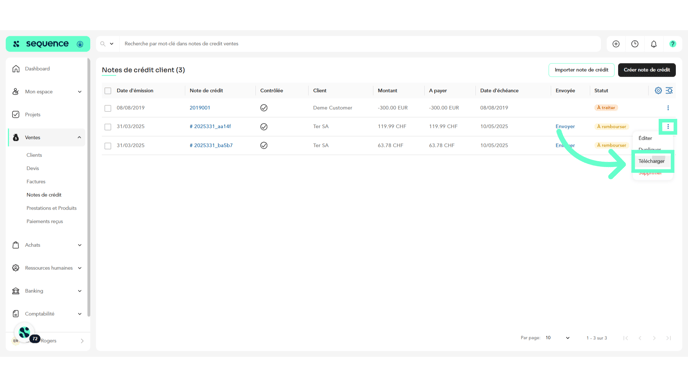This screenshot has width=688, height=387.
Task: Select Éditer from the row context menu
Action: 645,138
